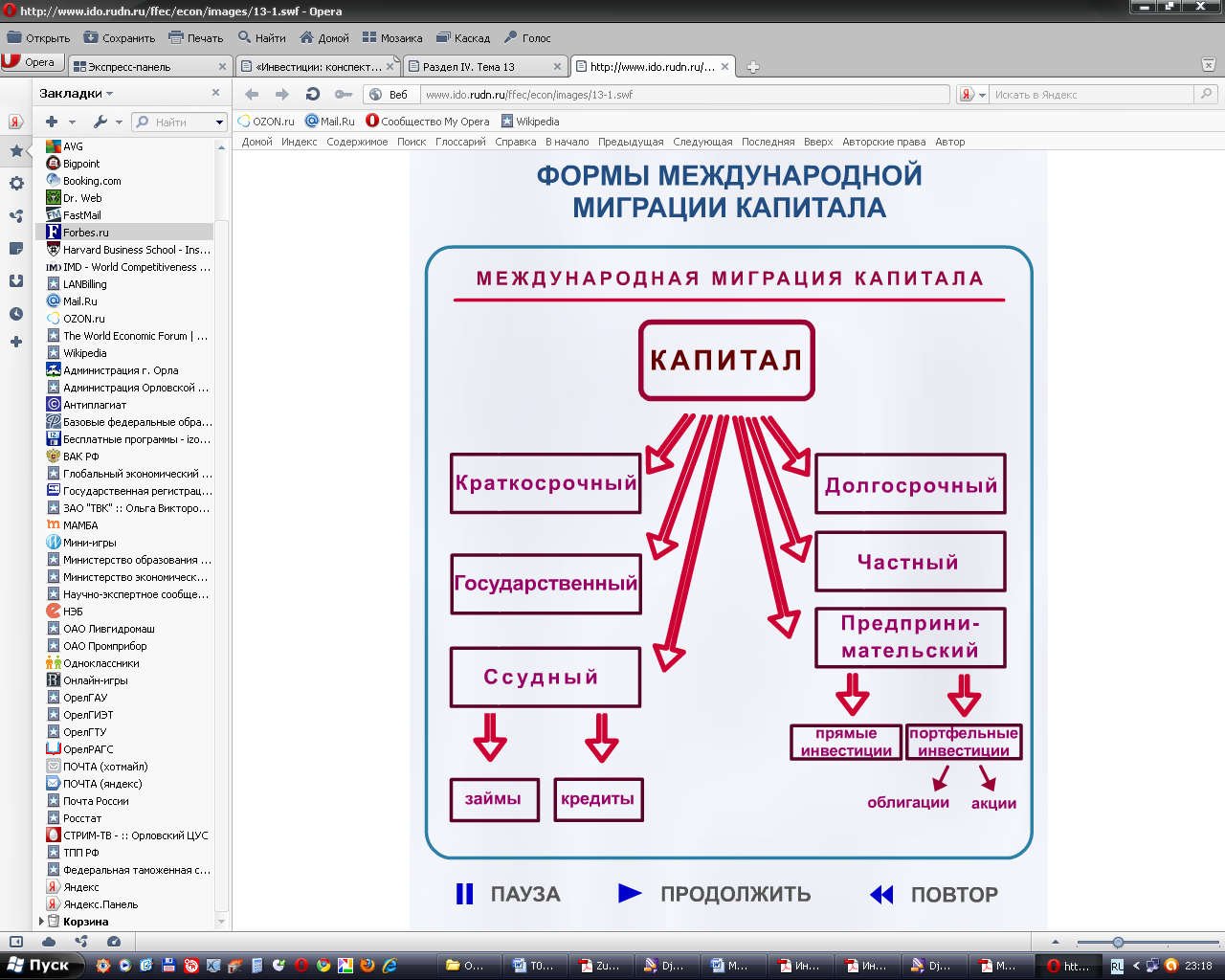Click the Пуск start button

(x=41, y=965)
